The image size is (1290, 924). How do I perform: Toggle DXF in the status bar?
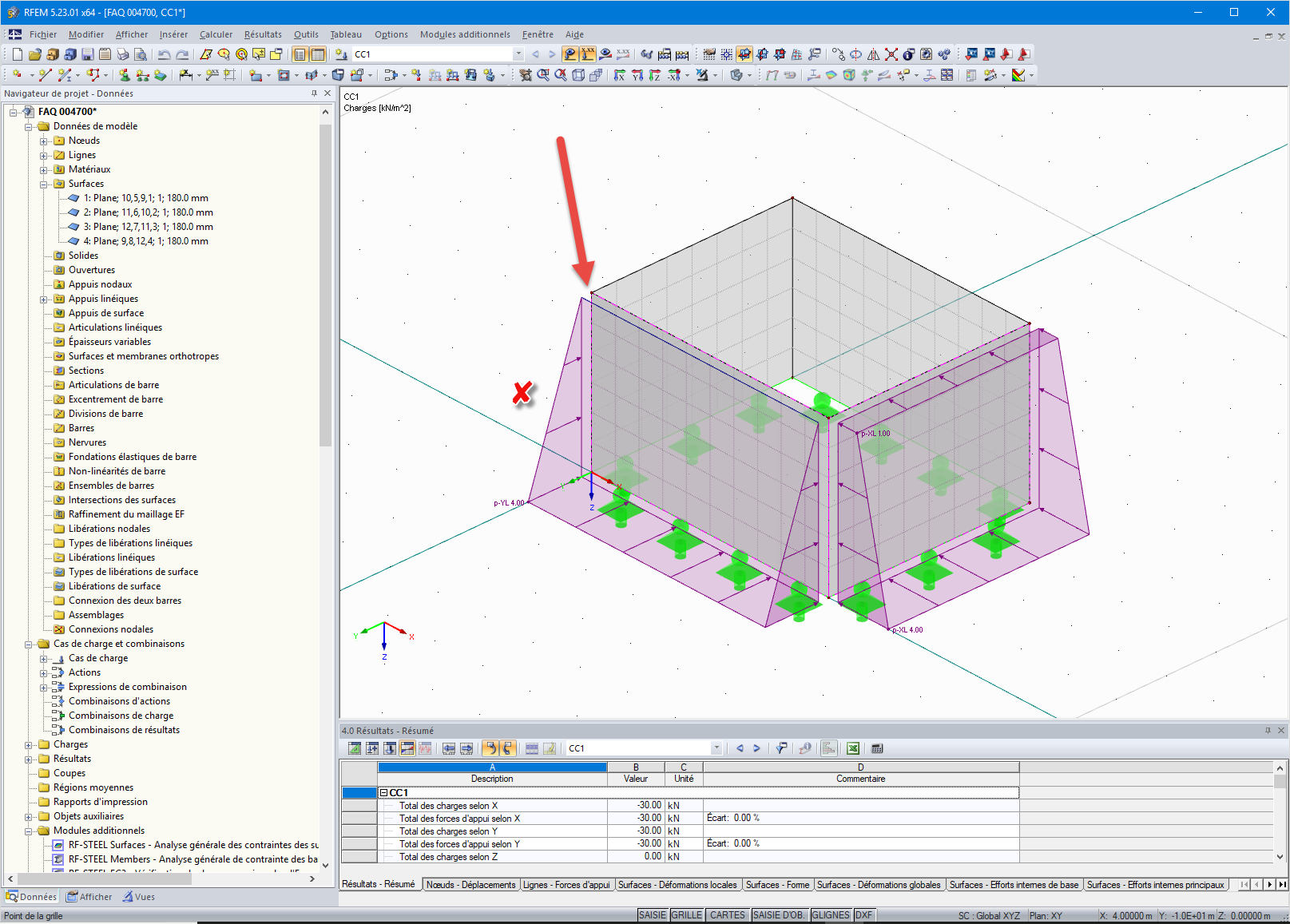pos(864,915)
